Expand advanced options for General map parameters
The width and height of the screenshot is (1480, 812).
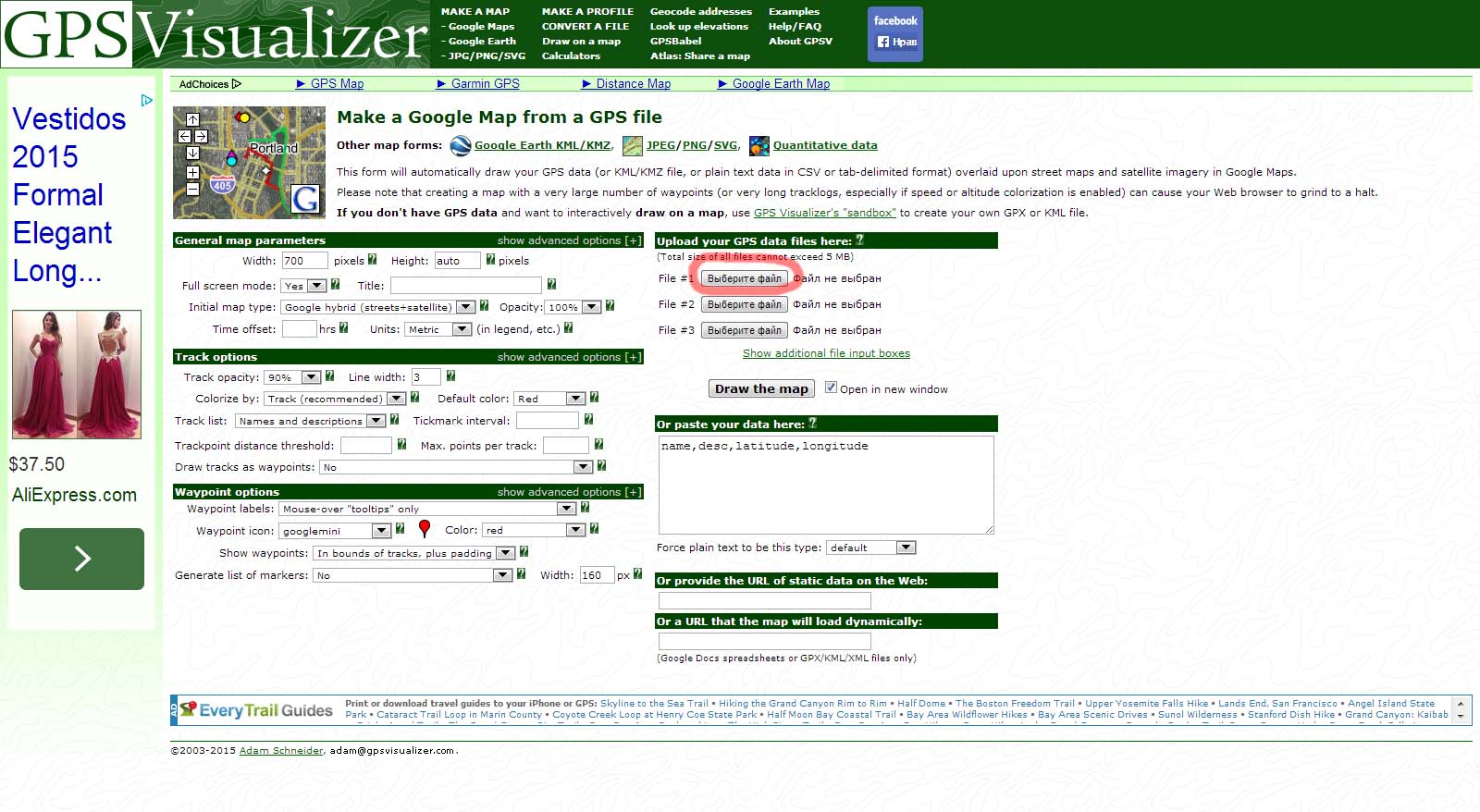pyautogui.click(x=569, y=240)
